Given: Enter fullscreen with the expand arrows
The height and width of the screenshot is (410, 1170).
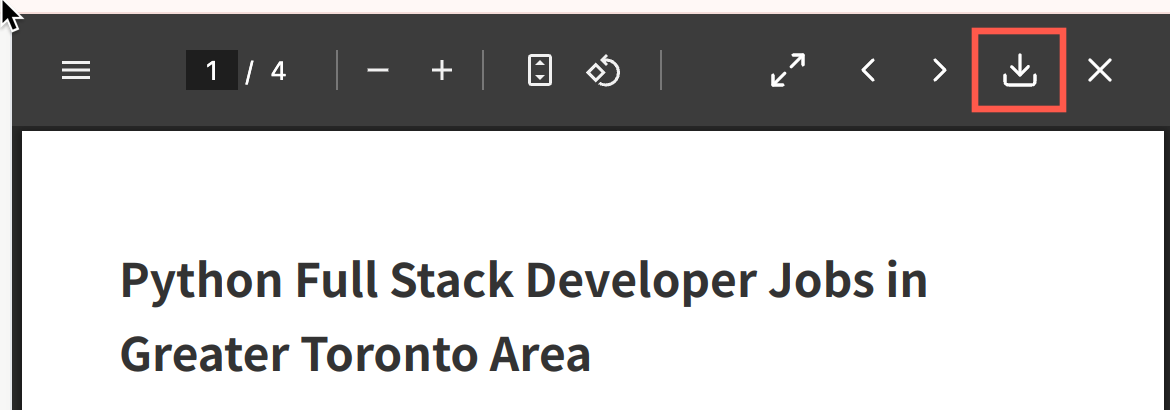Looking at the screenshot, I should [x=788, y=70].
